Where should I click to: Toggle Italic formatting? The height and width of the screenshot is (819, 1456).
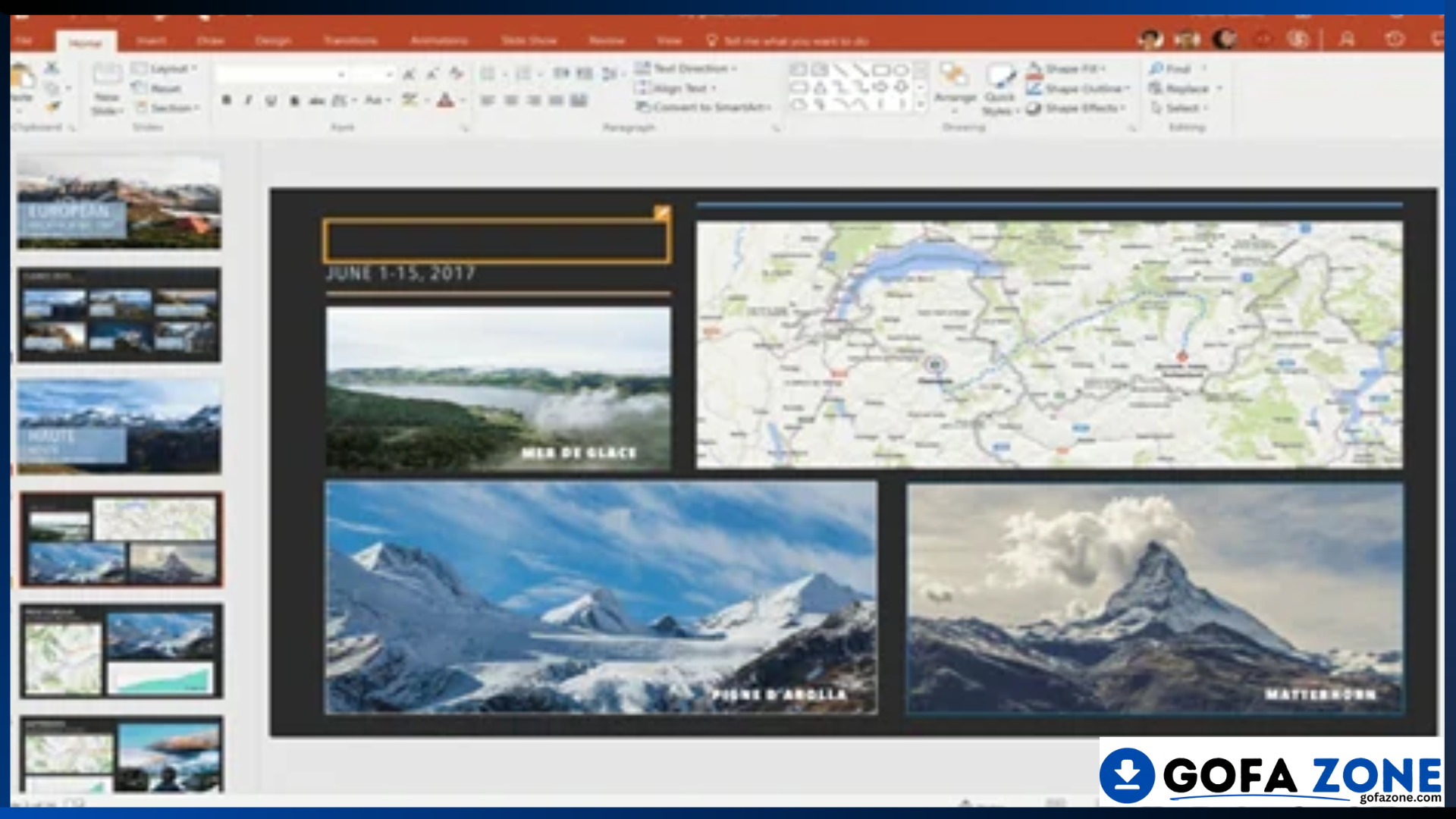[248, 100]
